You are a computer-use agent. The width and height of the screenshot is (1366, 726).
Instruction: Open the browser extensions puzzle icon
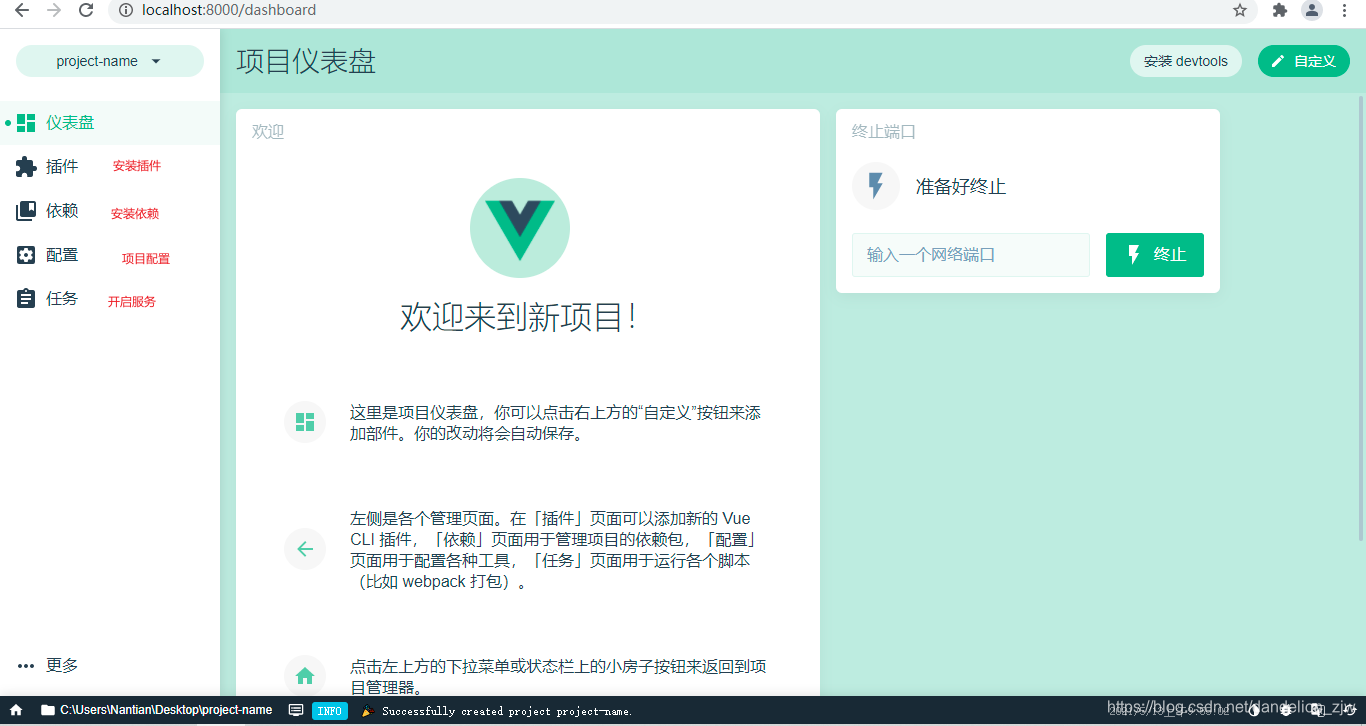pyautogui.click(x=1280, y=10)
